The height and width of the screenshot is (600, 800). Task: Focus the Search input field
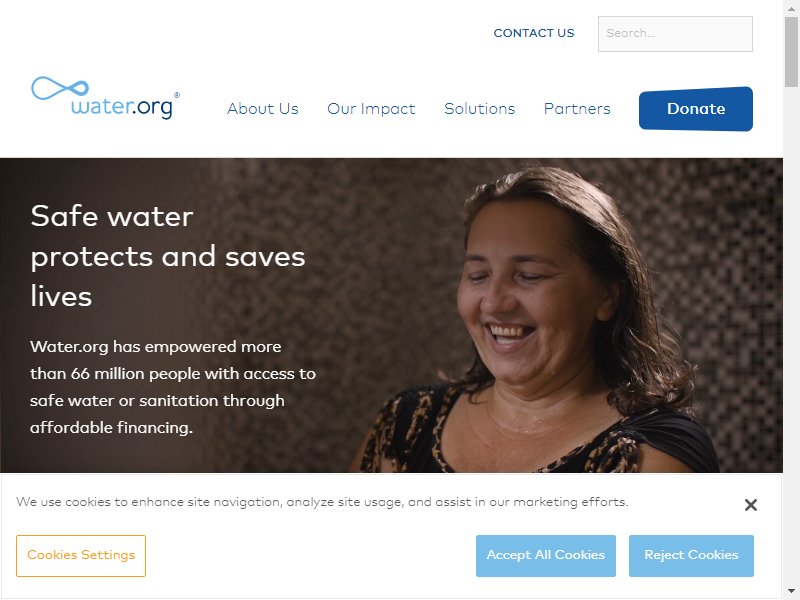coord(675,34)
